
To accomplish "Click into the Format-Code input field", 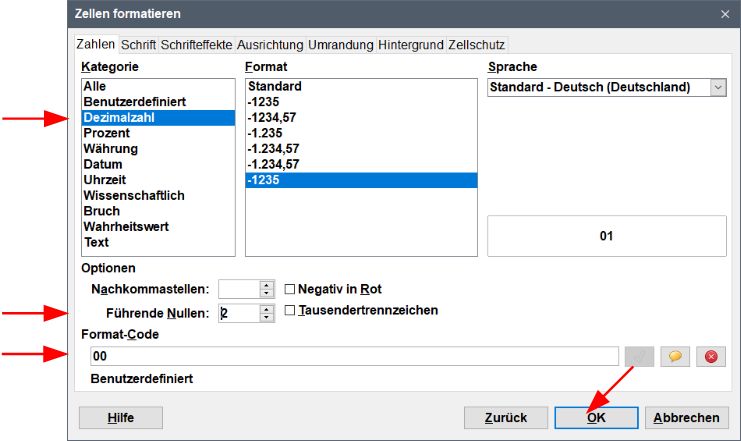I will point(354,356).
